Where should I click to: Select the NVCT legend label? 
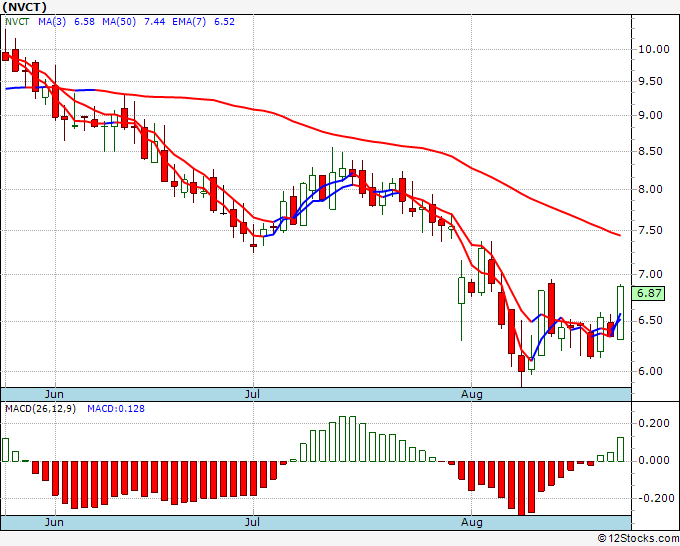click(x=17, y=22)
